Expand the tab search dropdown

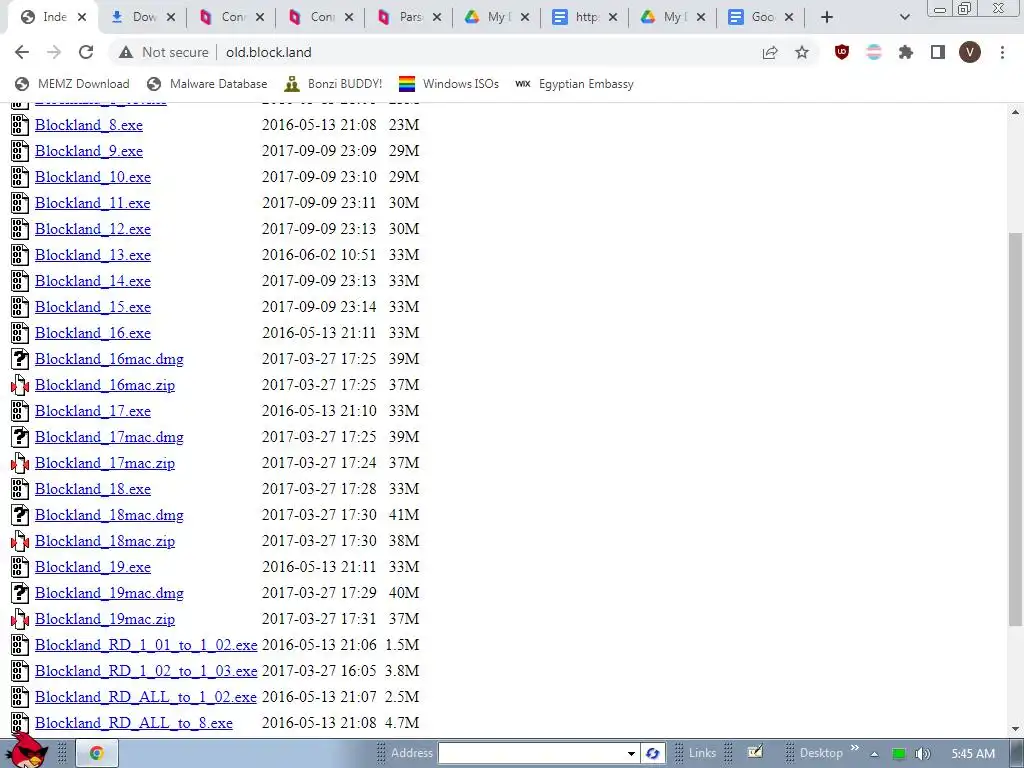(x=904, y=17)
